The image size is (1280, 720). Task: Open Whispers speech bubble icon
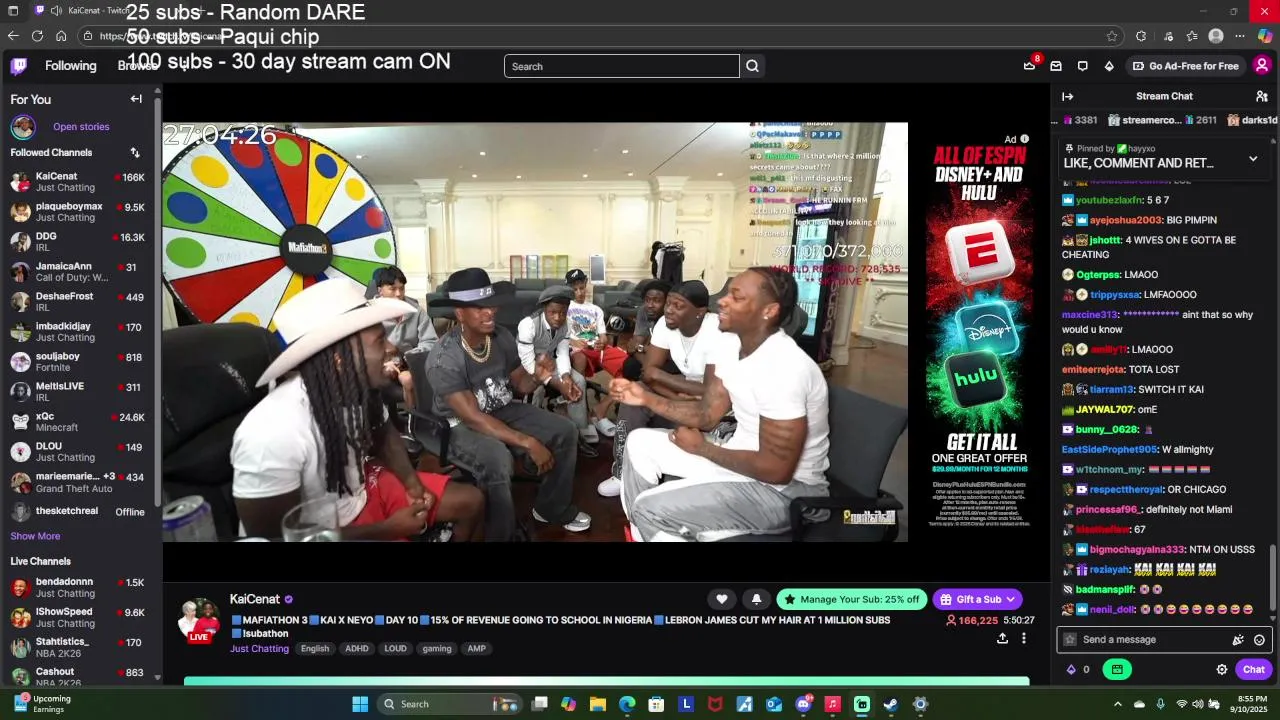1082,66
